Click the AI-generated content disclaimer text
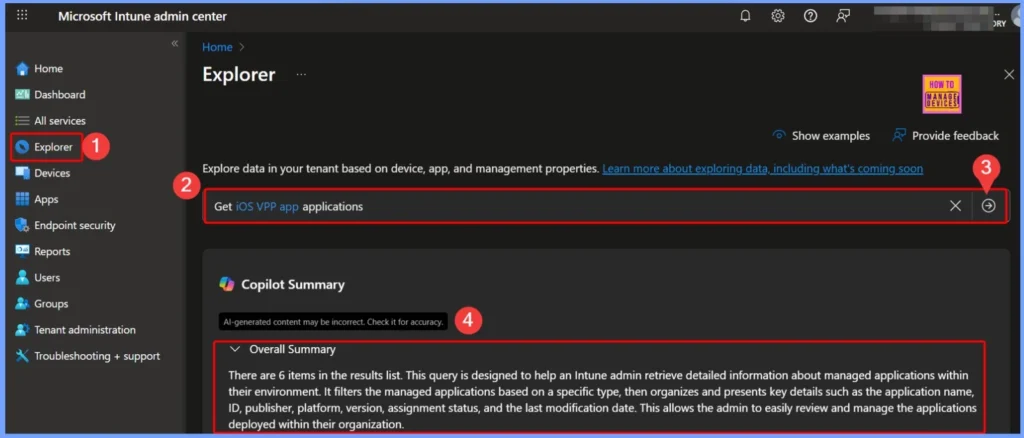1024x438 pixels. pyautogui.click(x=333, y=321)
